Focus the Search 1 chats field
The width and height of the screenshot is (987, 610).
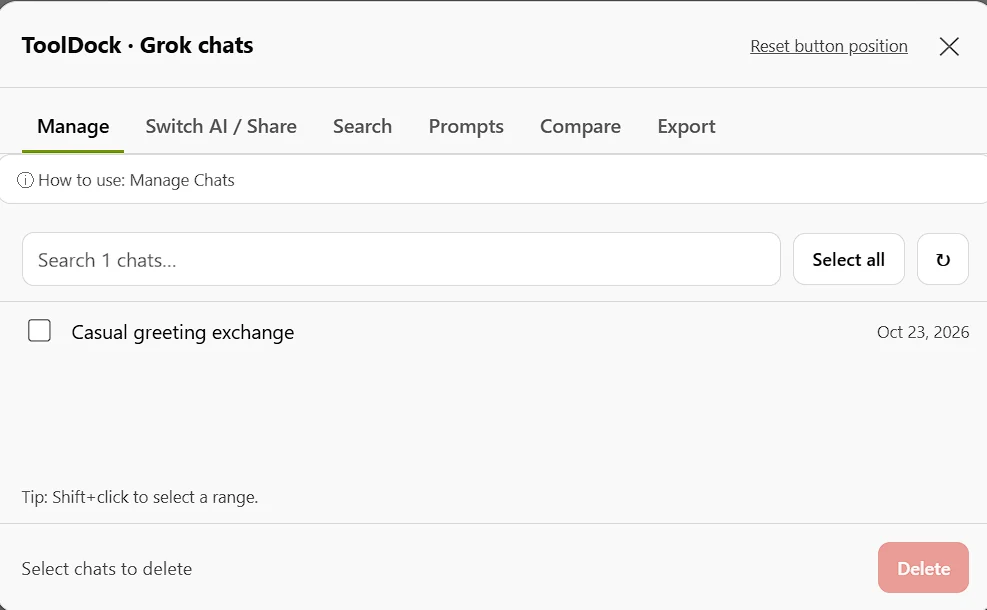(401, 259)
